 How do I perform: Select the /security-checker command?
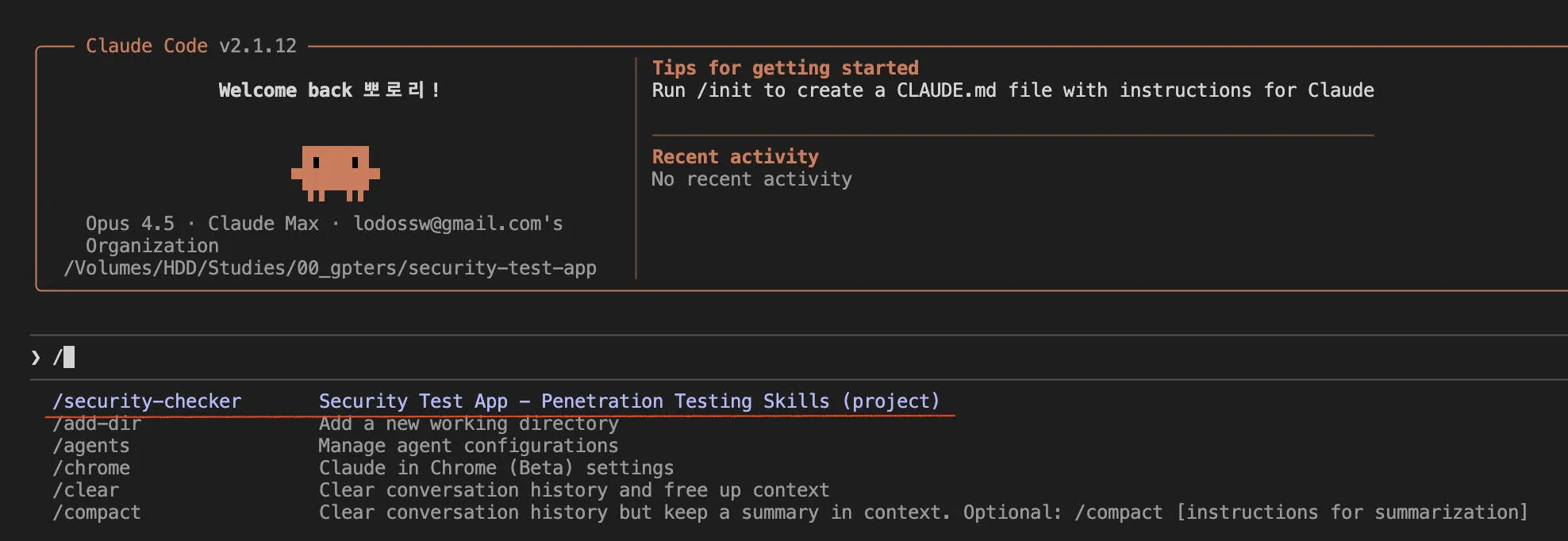(147, 401)
